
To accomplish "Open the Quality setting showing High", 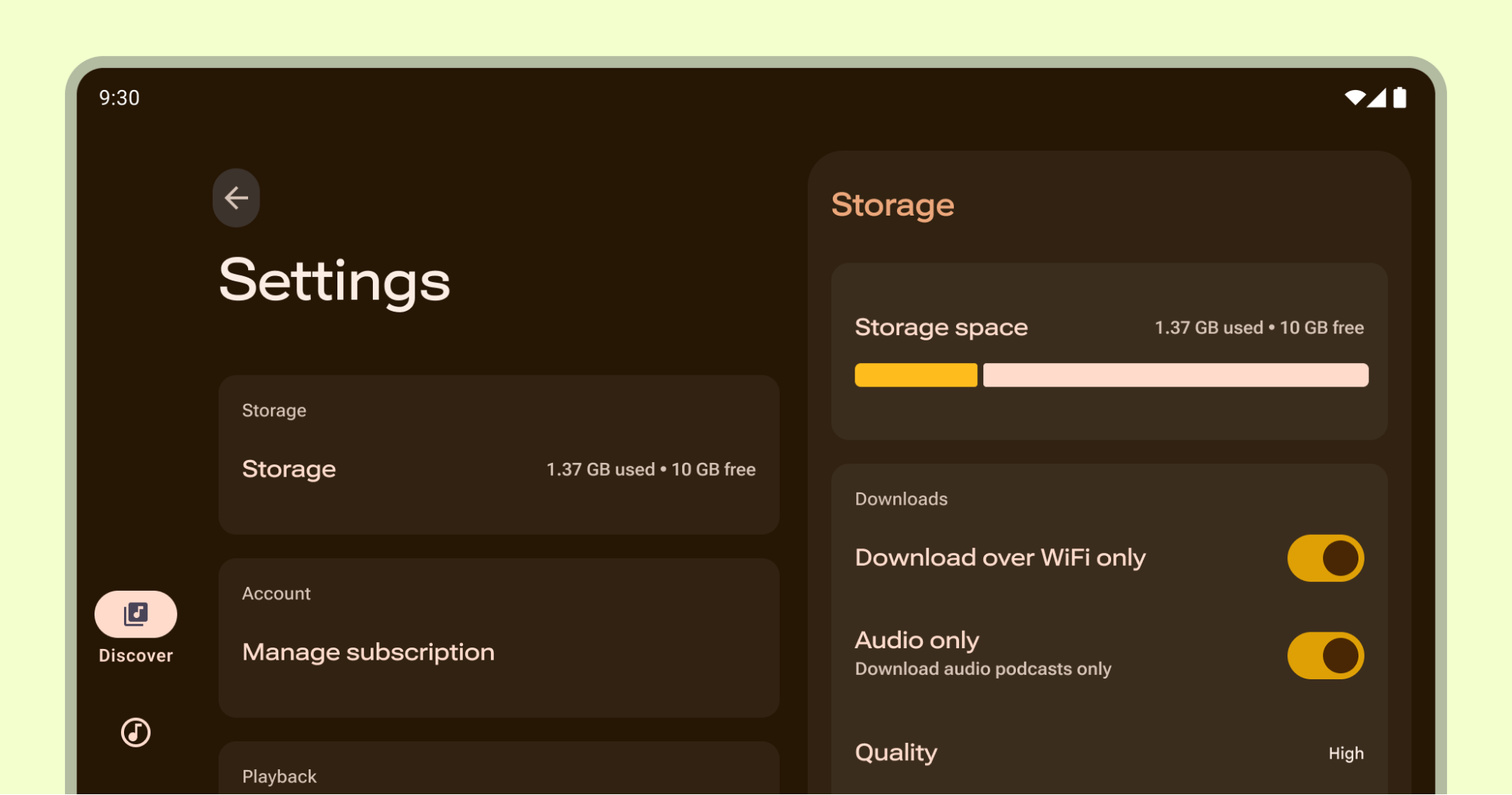I will 1109,753.
